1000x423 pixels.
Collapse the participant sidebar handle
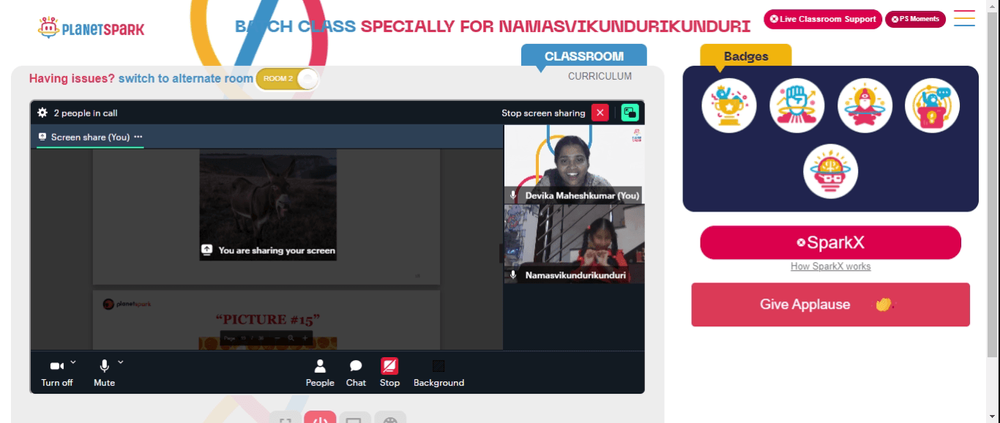[501, 253]
